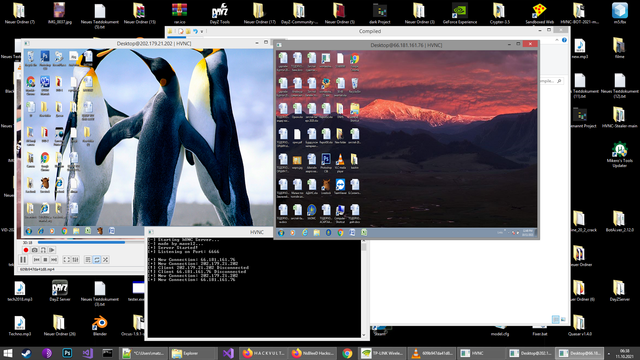This screenshot has width=640, height=360.
Task: Open the tech2018.mp3 desktop file
Action: click(20, 291)
